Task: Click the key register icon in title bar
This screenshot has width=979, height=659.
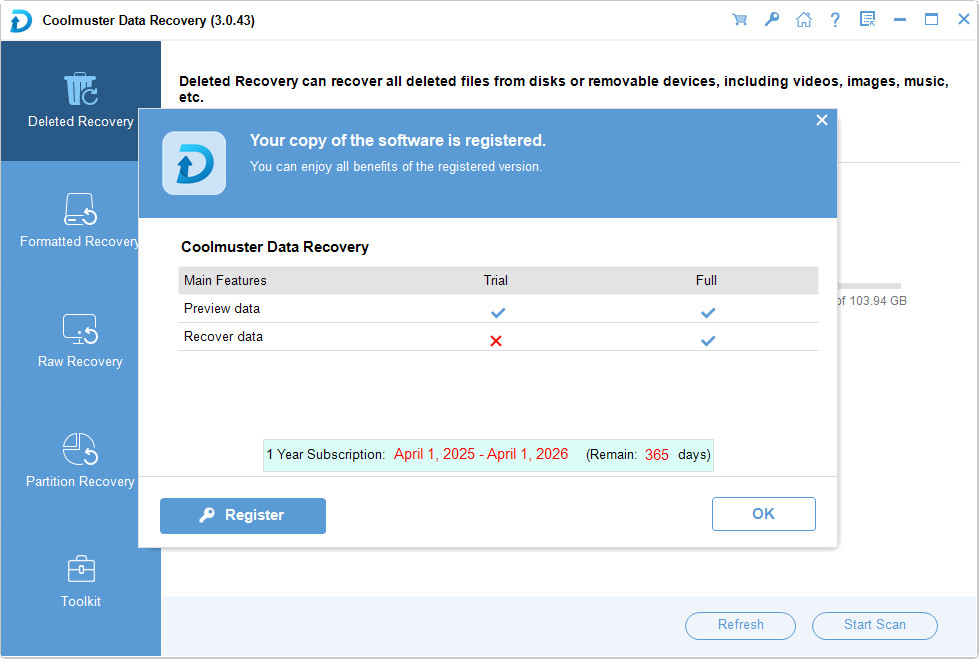Action: (x=772, y=20)
